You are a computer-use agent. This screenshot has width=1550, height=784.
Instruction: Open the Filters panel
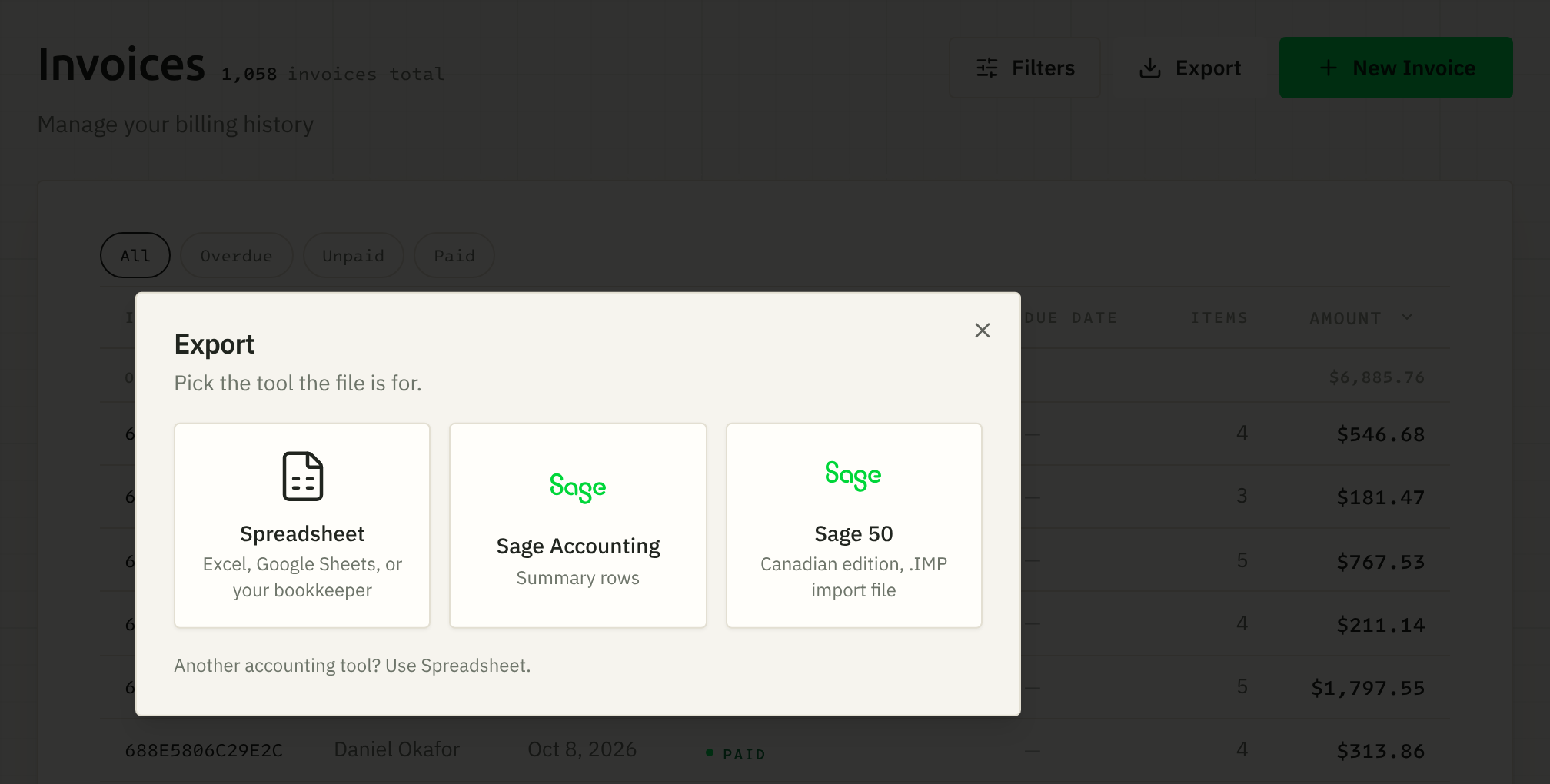(1025, 68)
